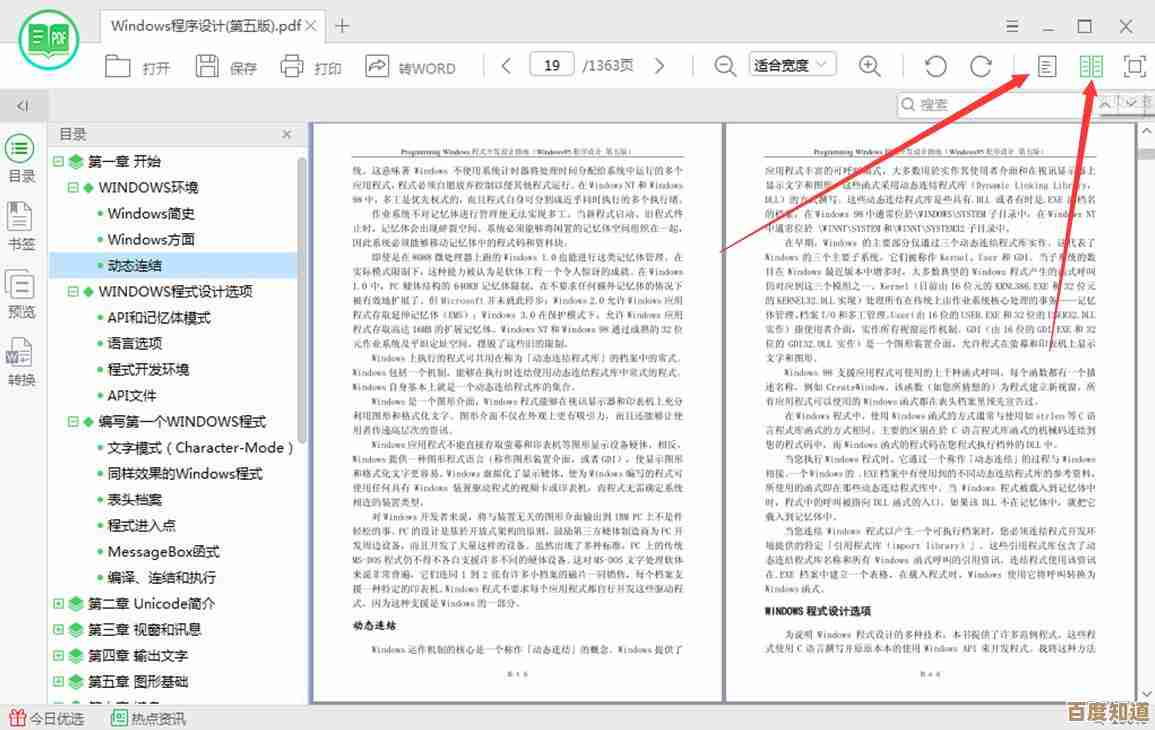This screenshot has width=1155, height=730.
Task: Click the Convert to WORD icon
Action: pos(377,67)
